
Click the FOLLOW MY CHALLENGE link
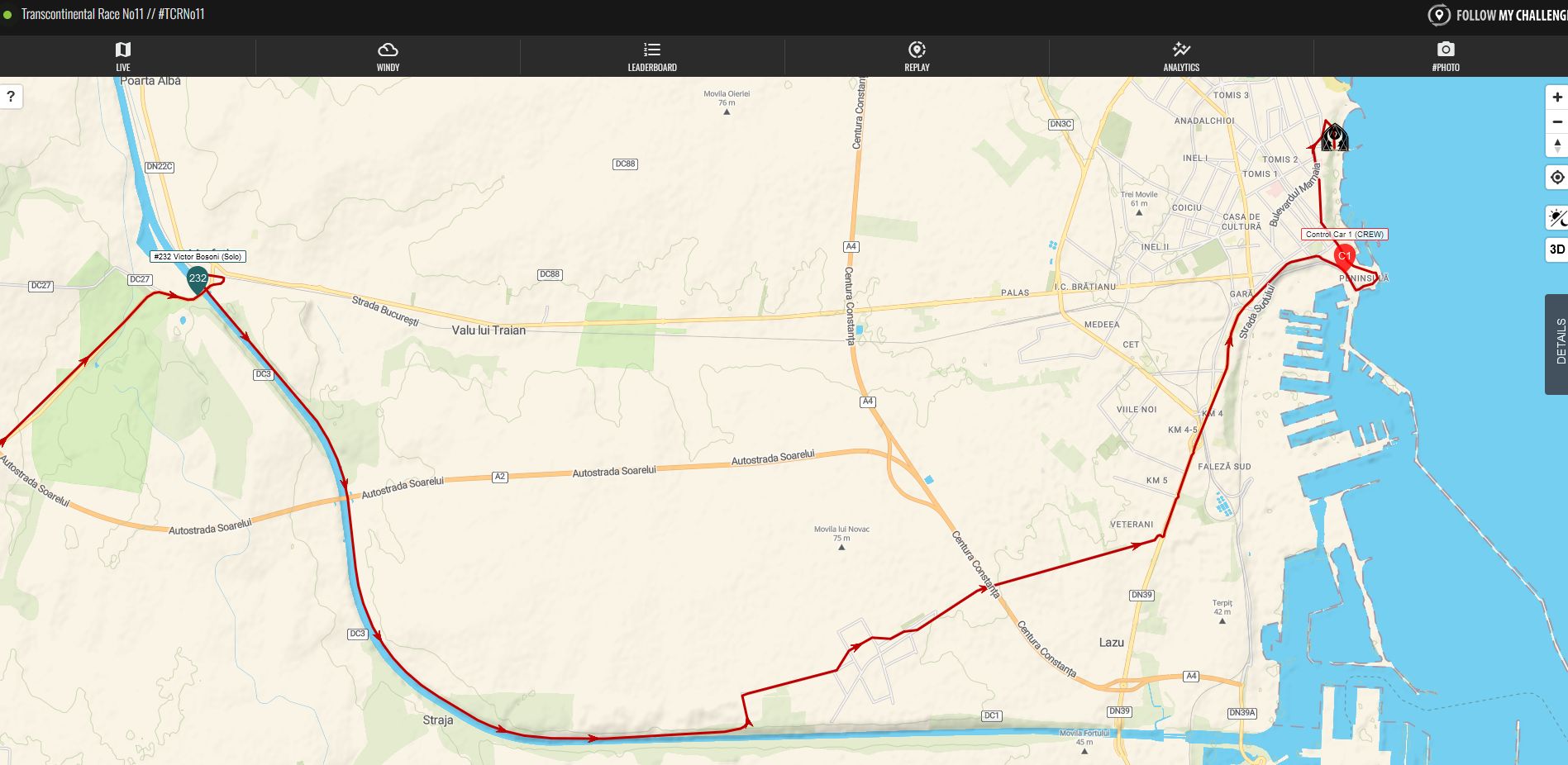[x=1498, y=16]
